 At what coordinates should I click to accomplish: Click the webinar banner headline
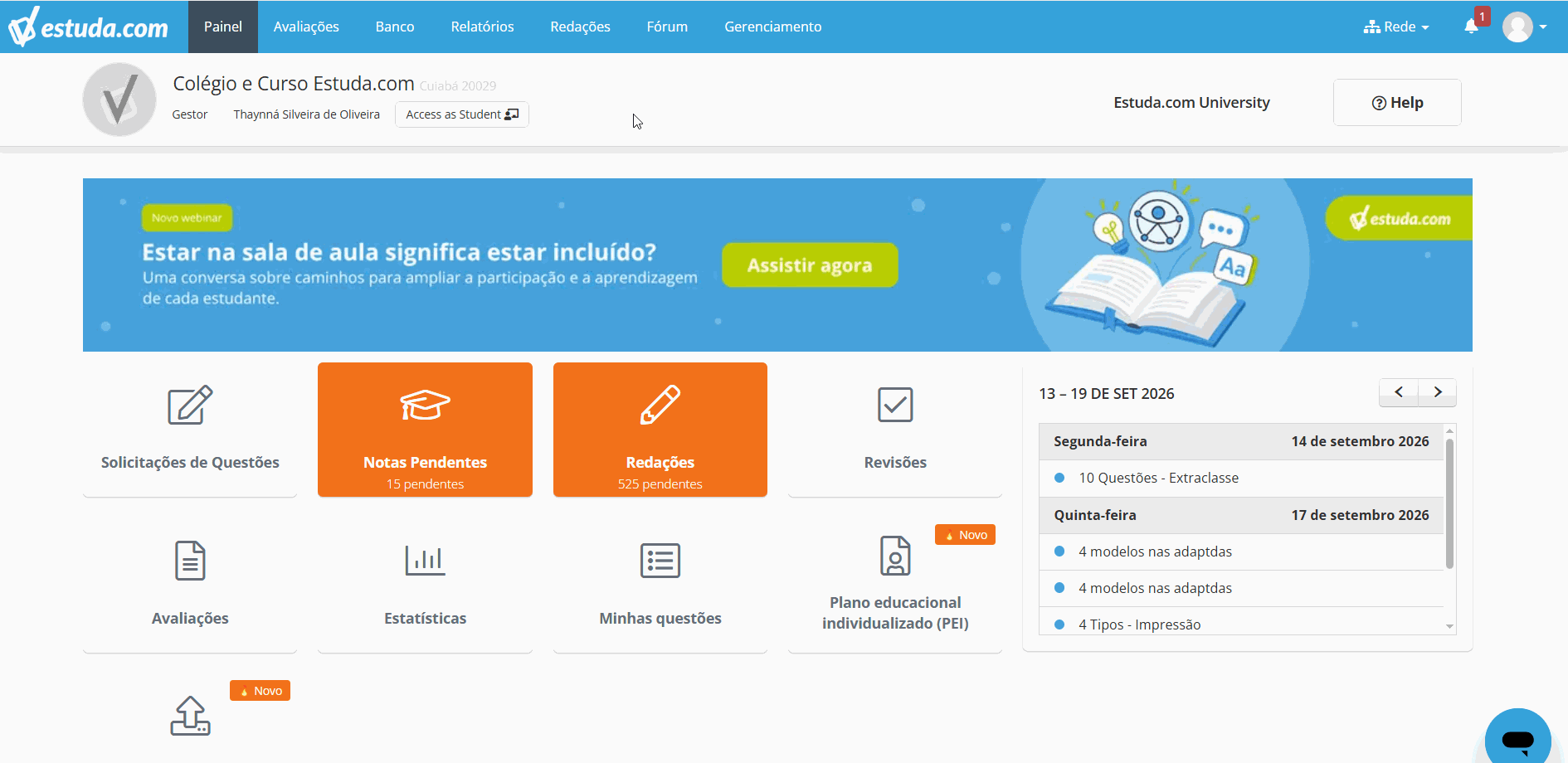tap(399, 252)
